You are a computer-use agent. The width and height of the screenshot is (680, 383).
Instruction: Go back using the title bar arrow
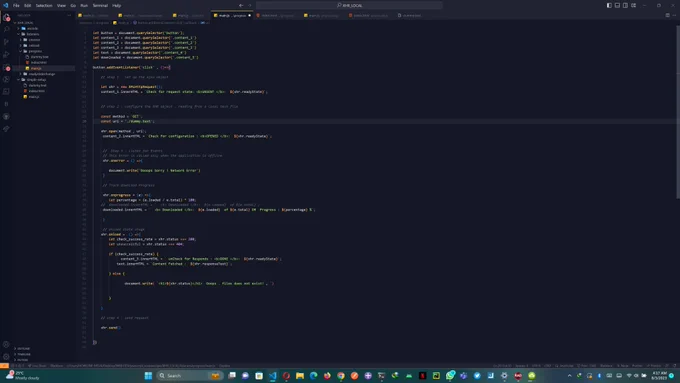tap(241, 5)
